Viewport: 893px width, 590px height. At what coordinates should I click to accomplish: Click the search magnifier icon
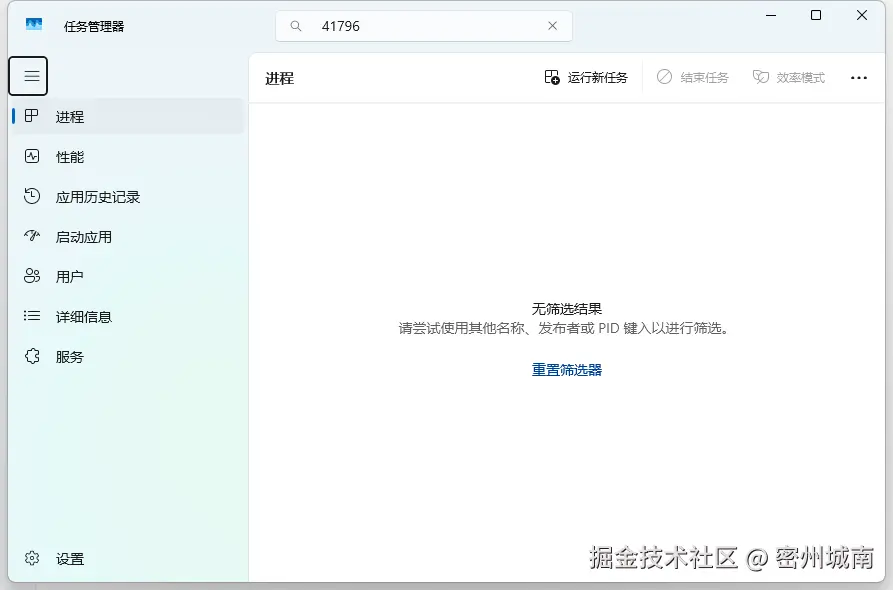(x=296, y=26)
